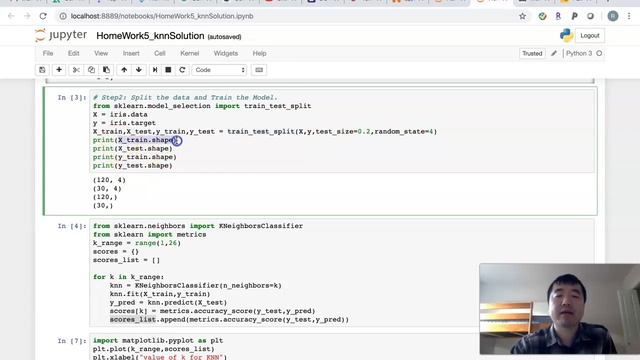Click the P extension icon in browser toolbar
Screen dimensions: 640x360
click(x=574, y=16)
